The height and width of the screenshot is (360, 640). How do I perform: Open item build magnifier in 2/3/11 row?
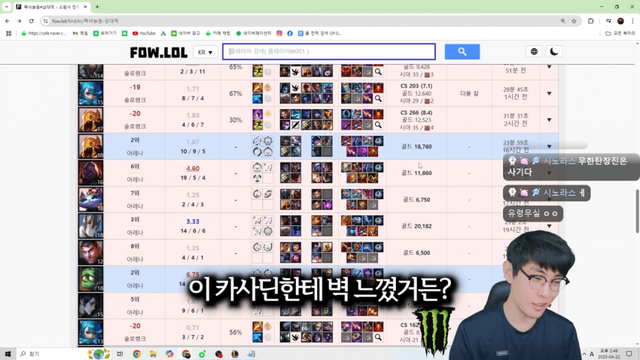click(x=378, y=72)
